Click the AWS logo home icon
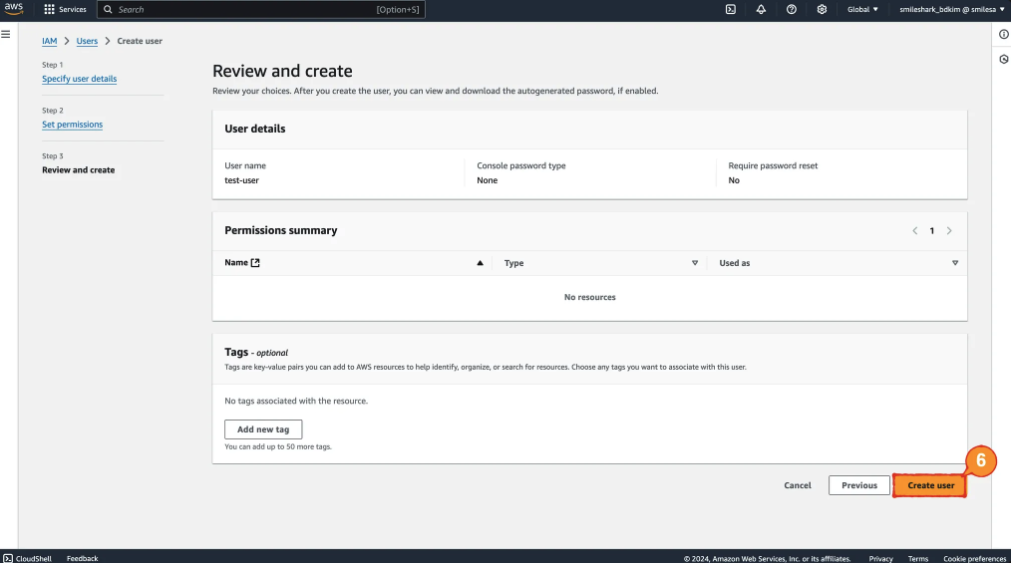The height and width of the screenshot is (563, 1011). (x=14, y=9)
